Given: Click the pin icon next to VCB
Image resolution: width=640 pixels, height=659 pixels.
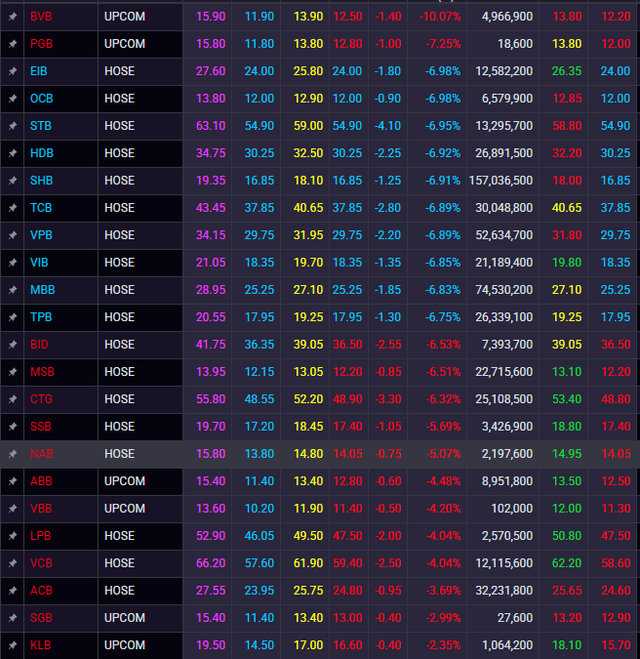Looking at the screenshot, I should coord(12,563).
